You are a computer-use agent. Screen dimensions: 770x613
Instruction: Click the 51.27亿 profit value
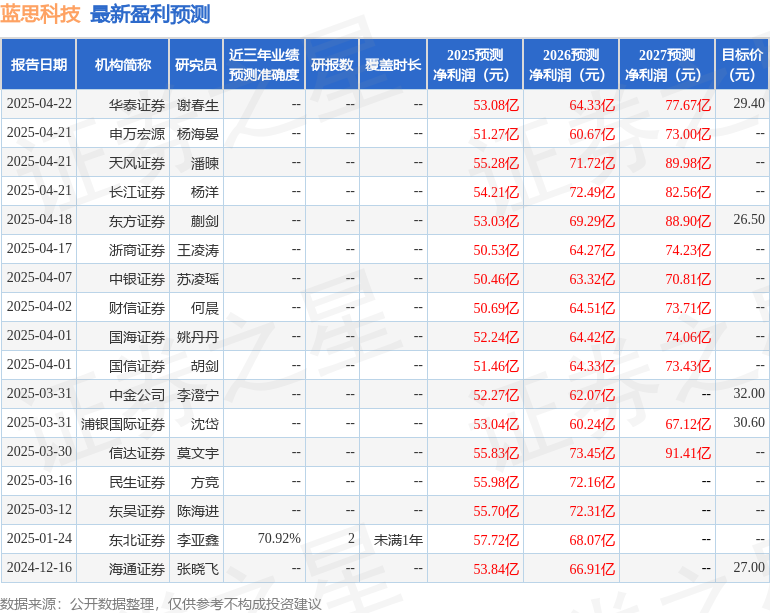tap(496, 134)
